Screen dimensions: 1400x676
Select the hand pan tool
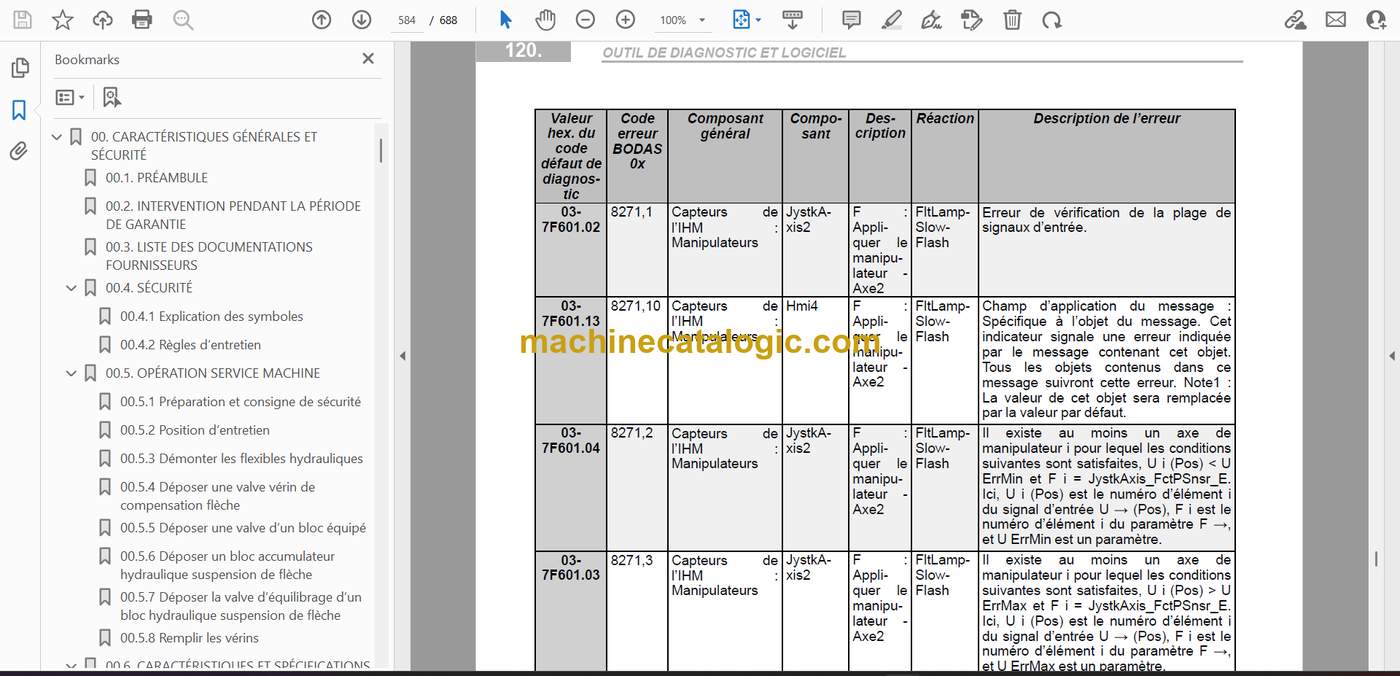click(545, 19)
